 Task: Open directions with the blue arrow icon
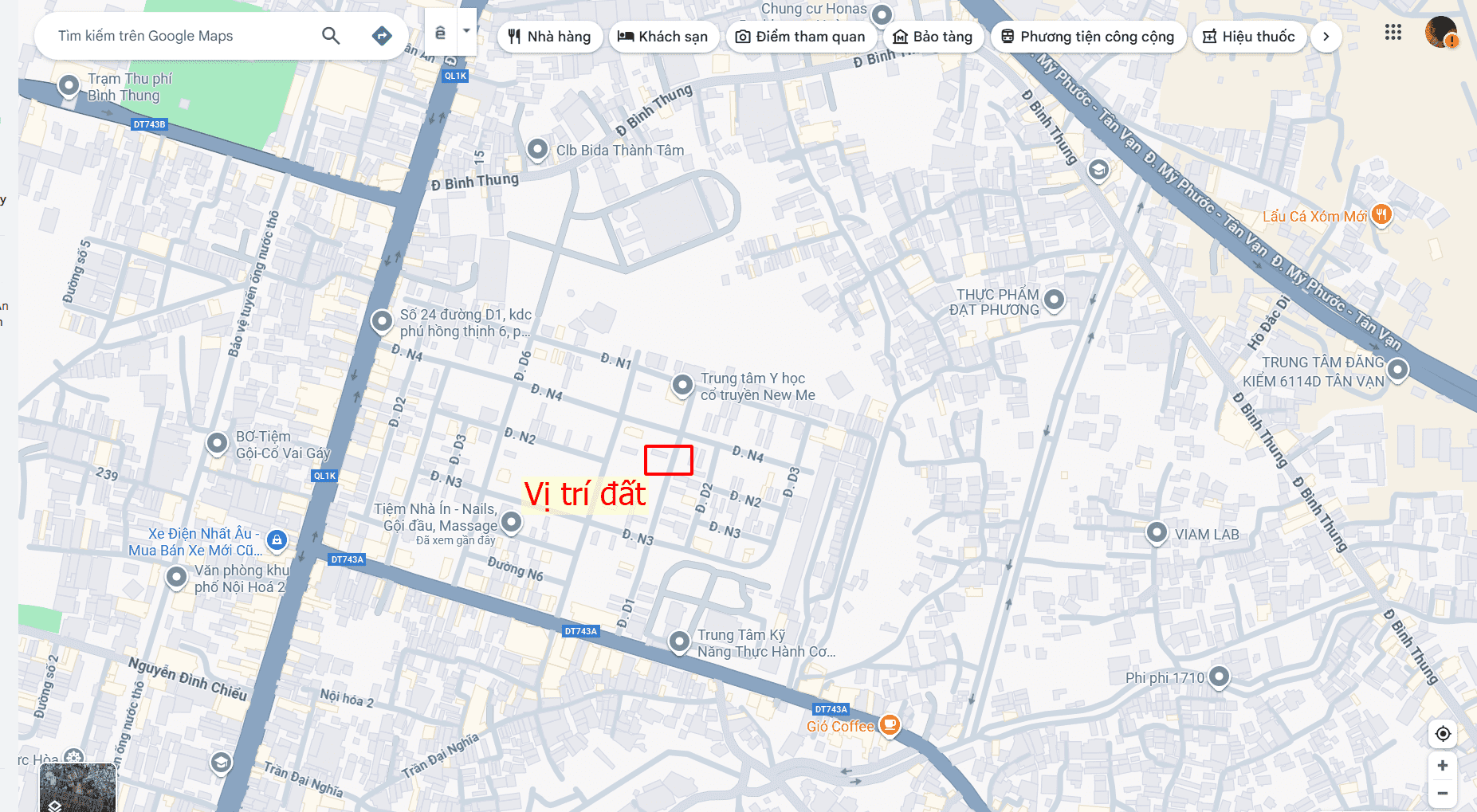coord(382,36)
